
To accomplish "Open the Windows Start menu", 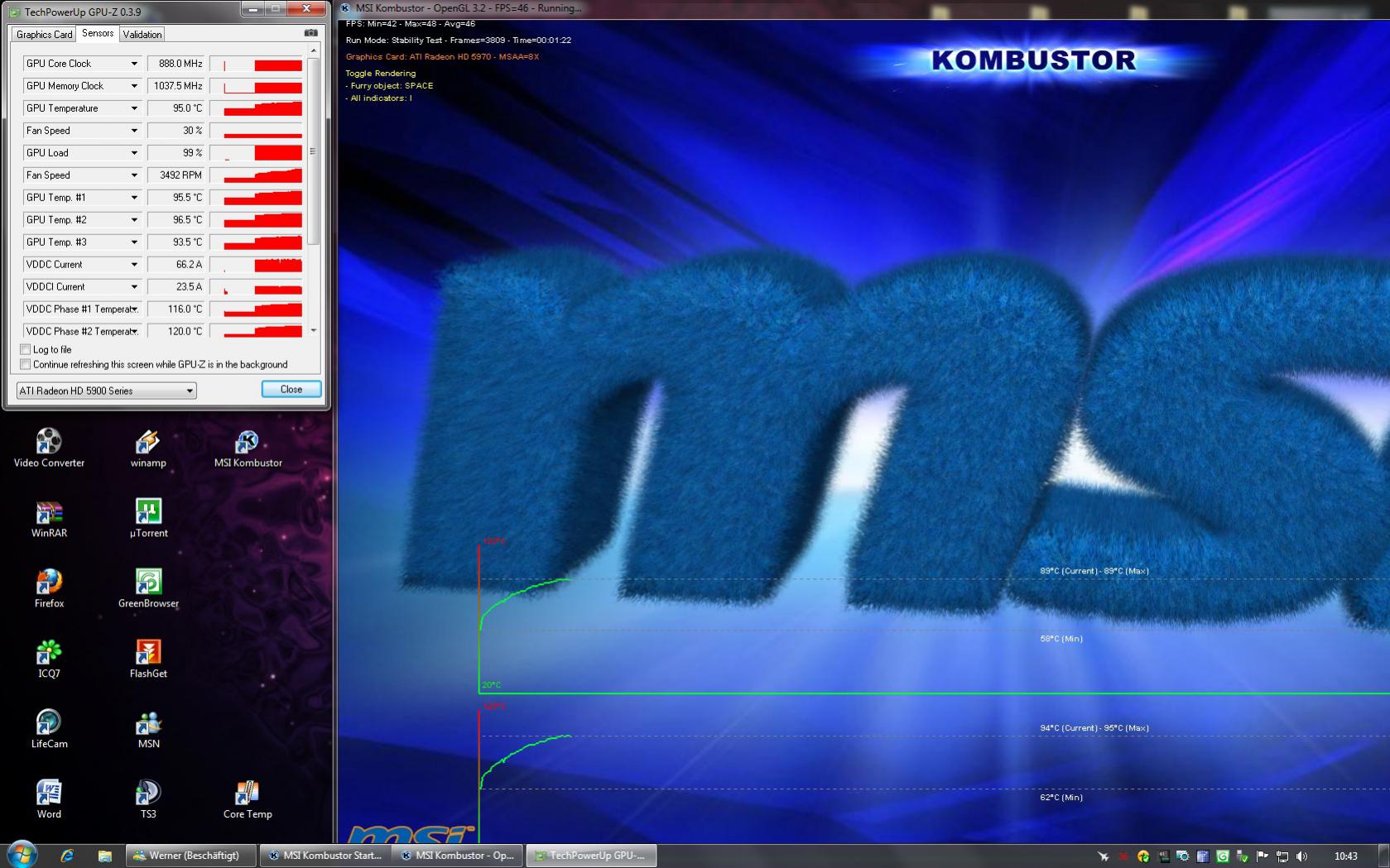I will (x=22, y=856).
